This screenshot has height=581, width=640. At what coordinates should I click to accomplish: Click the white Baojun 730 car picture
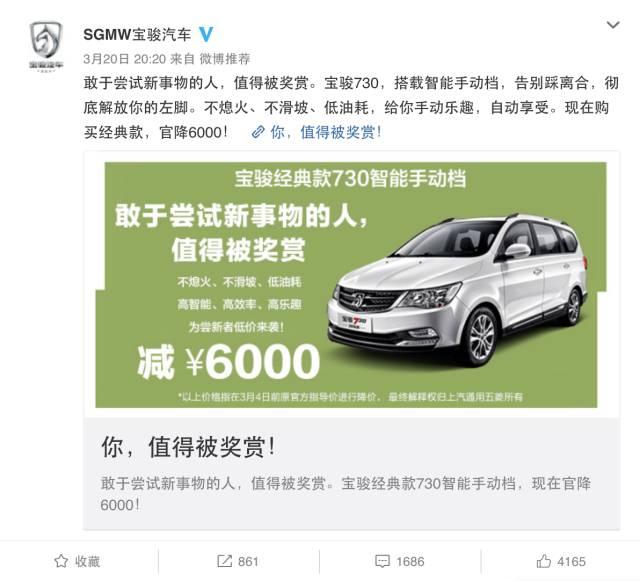pyautogui.click(x=458, y=288)
